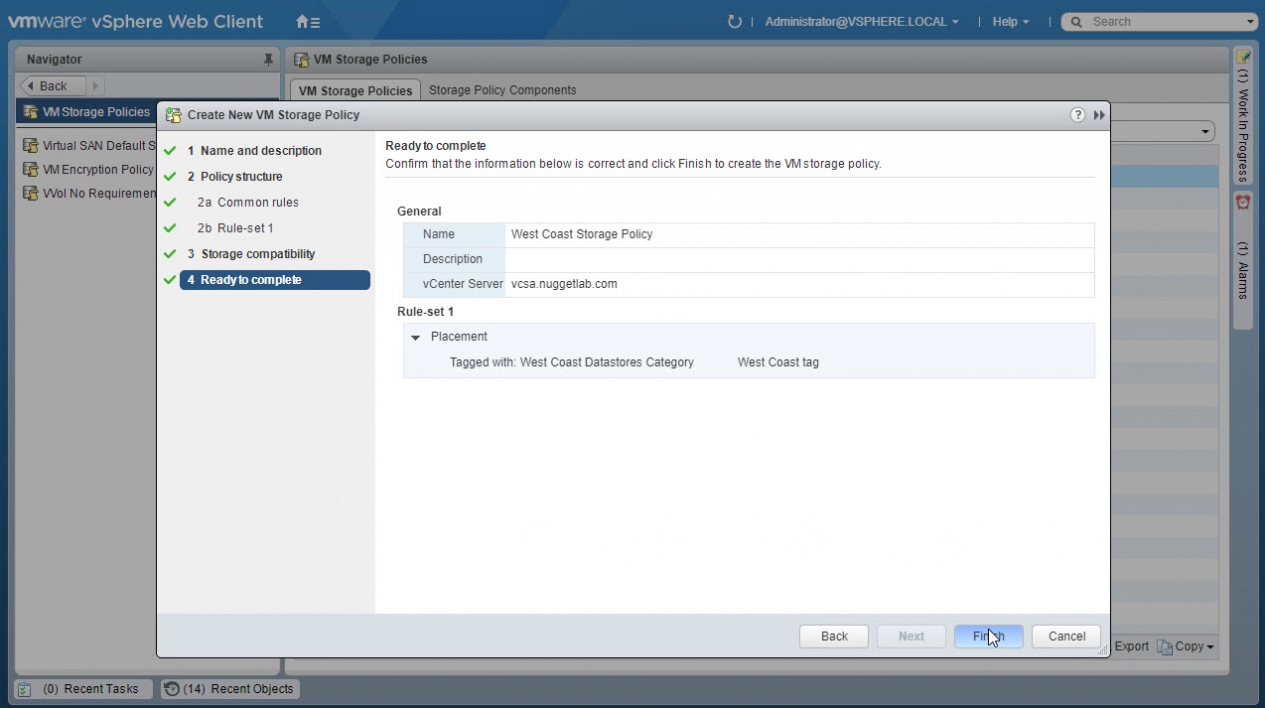Click the home menu icon

tap(307, 22)
